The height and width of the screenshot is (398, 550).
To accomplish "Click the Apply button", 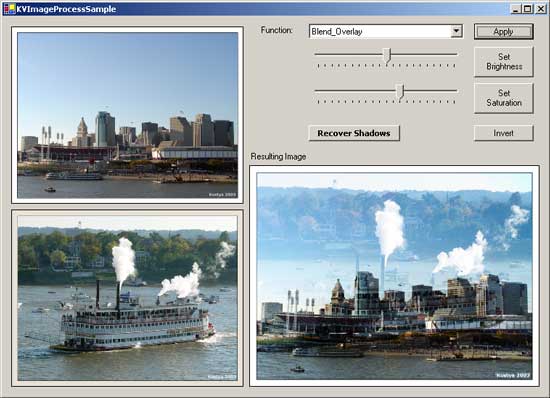I will (503, 32).
